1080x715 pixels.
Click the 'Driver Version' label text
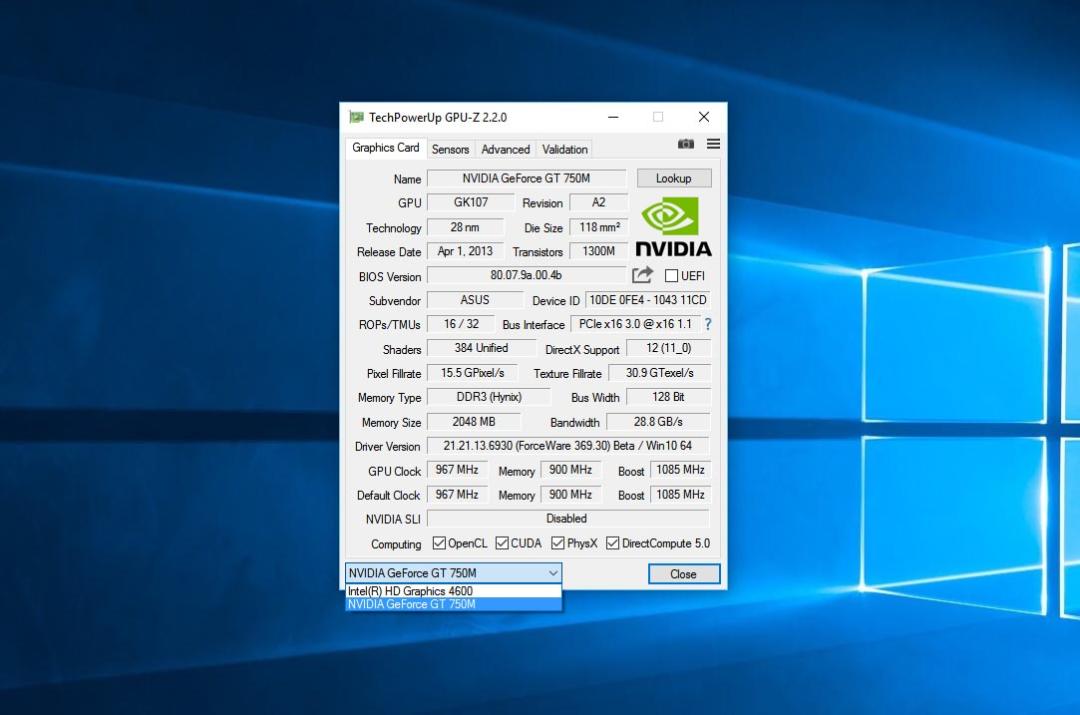[387, 446]
